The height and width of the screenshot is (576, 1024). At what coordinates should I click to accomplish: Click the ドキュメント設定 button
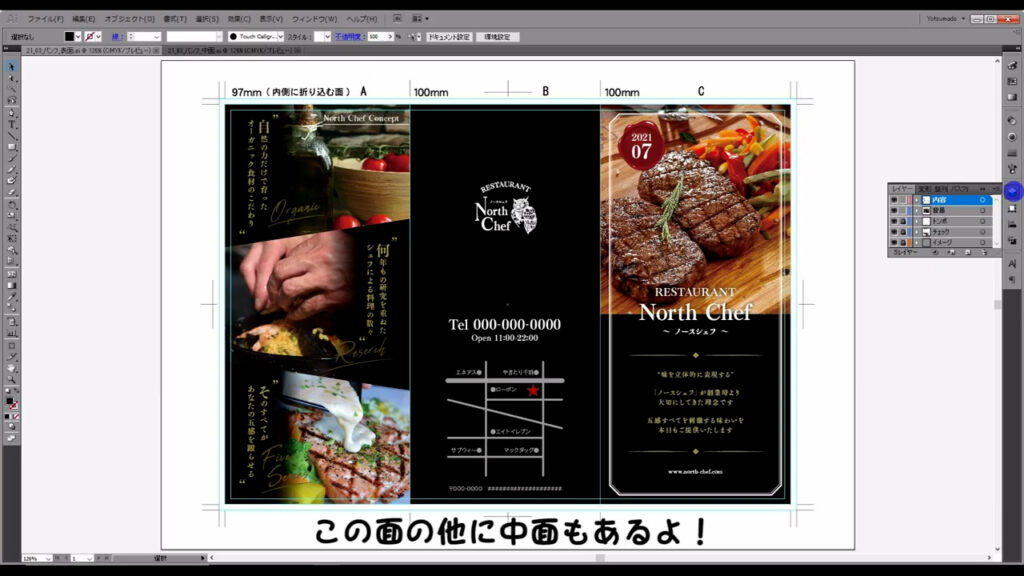(x=448, y=36)
